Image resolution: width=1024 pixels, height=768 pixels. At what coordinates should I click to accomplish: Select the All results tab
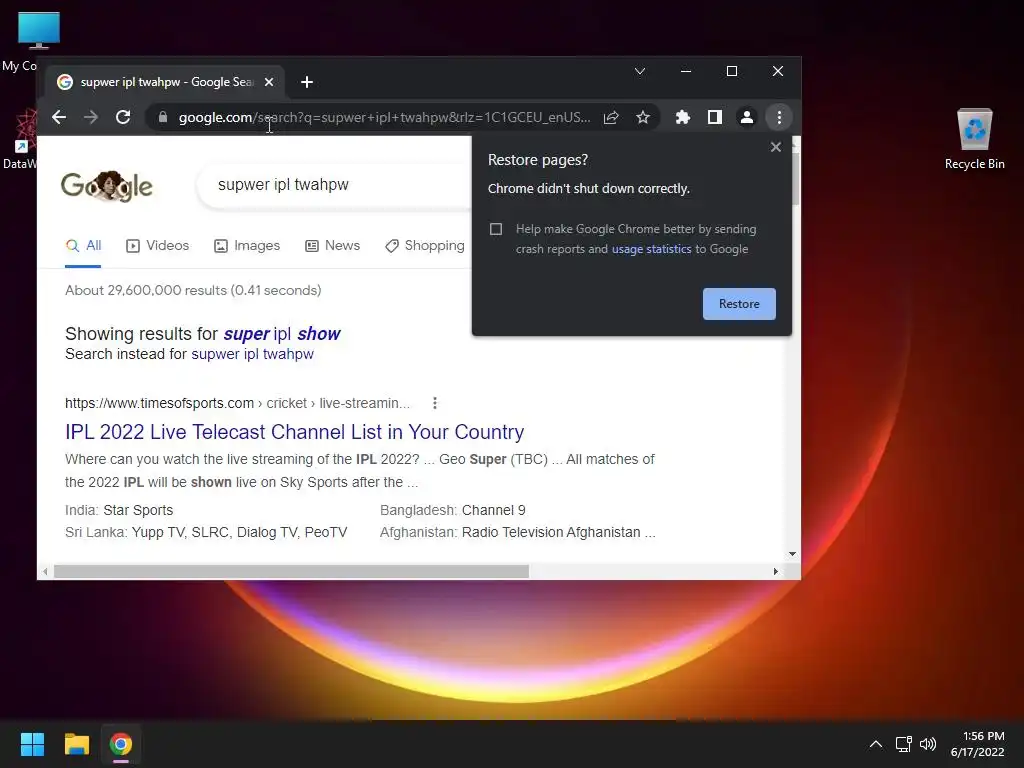(84, 246)
